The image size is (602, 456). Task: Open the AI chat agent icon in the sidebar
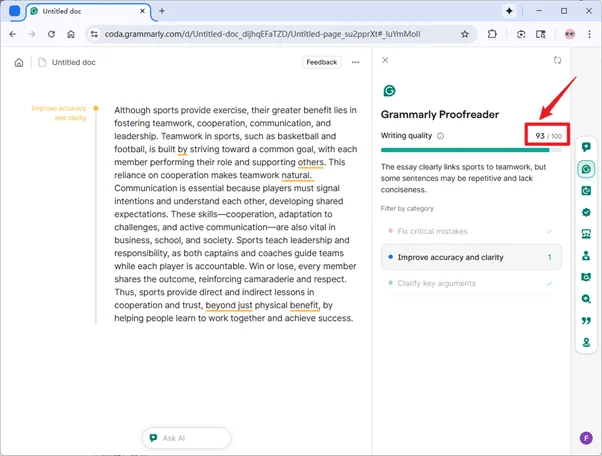(586, 147)
